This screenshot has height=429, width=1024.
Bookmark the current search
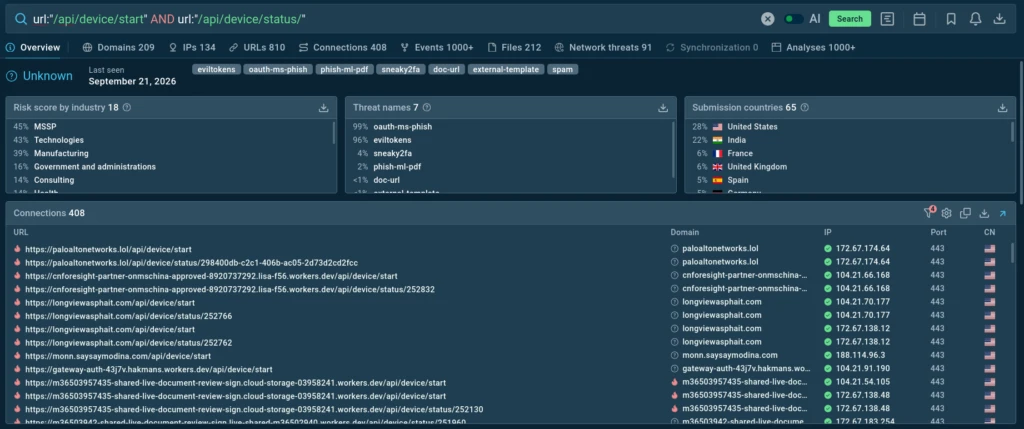click(951, 19)
